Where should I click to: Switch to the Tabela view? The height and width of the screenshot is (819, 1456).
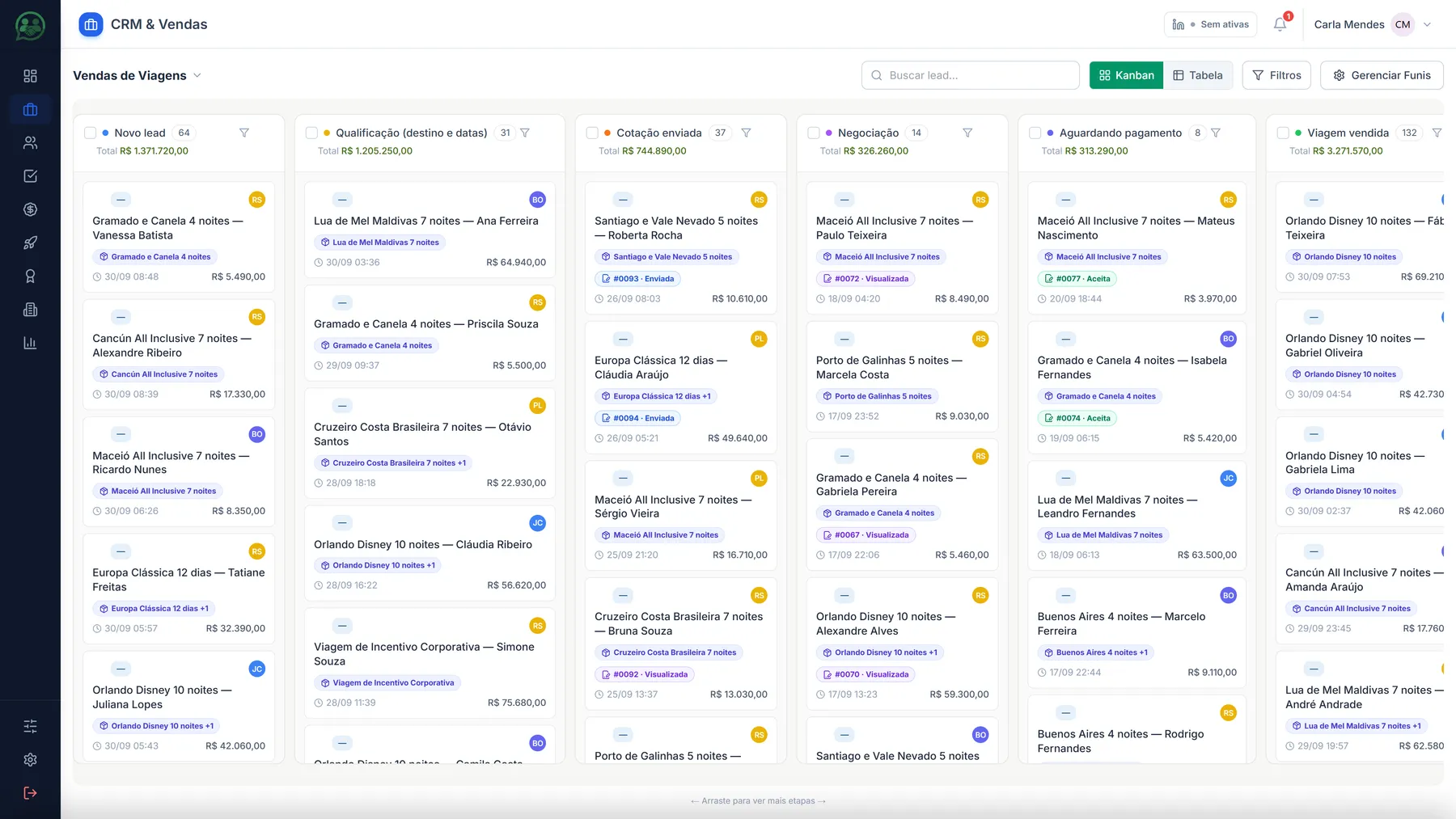pyautogui.click(x=1198, y=75)
